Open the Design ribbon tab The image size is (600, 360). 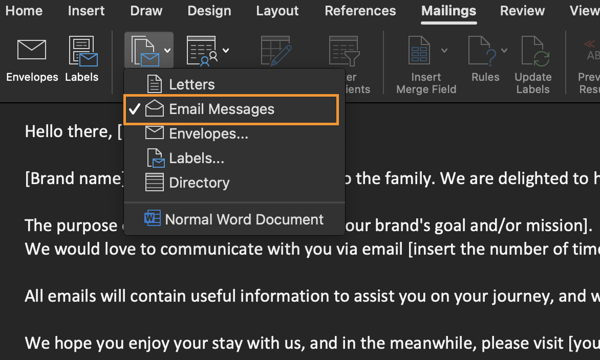[x=209, y=11]
